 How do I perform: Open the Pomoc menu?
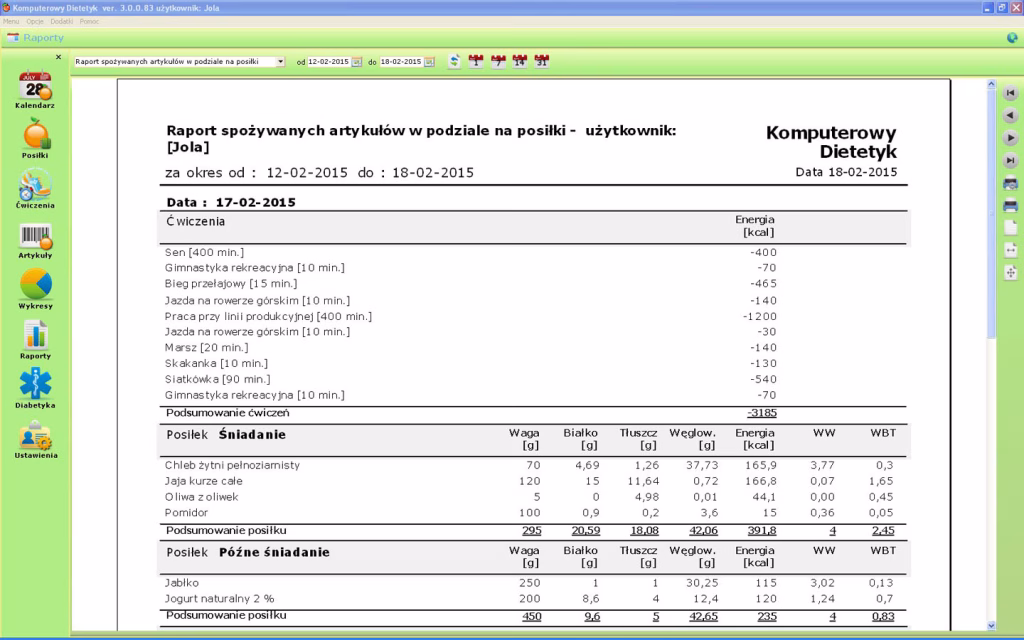(89, 21)
